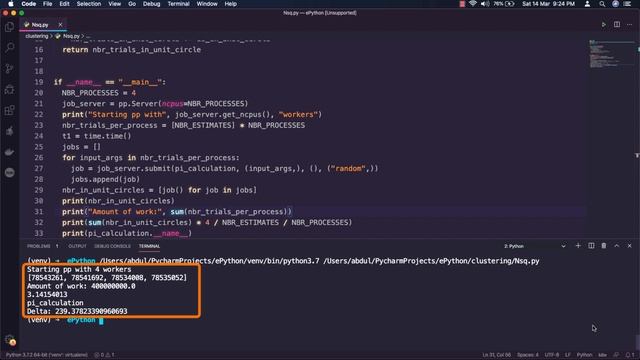Viewport: 640px width, 360px height.
Task: Open the Source Control view
Action: 9,69
